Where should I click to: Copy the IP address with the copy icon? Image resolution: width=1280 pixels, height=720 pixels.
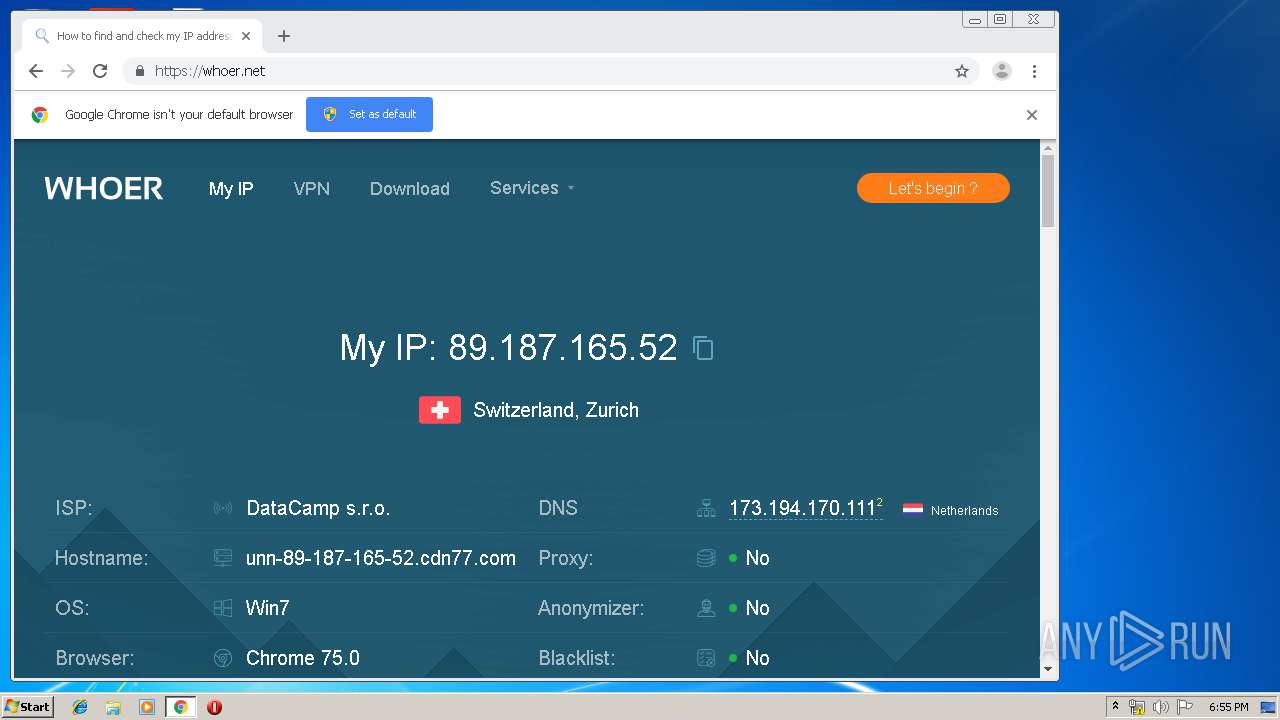[703, 348]
